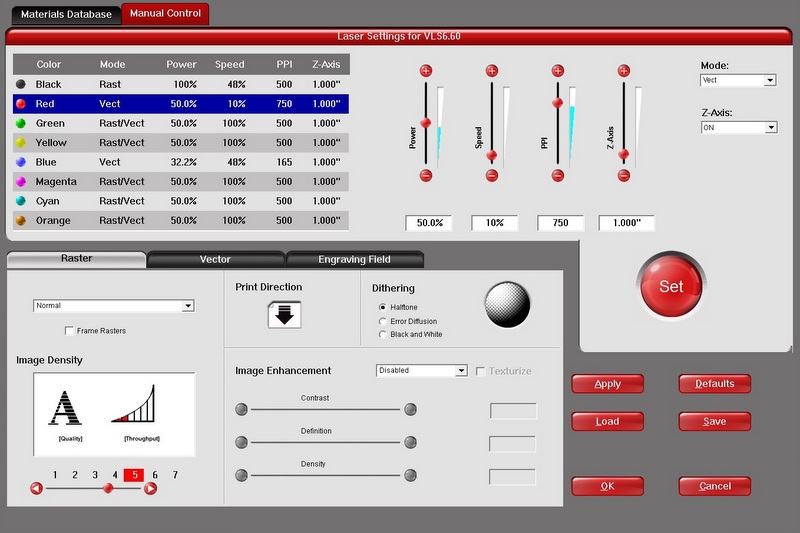
Task: Click the Load button
Action: pyautogui.click(x=607, y=421)
